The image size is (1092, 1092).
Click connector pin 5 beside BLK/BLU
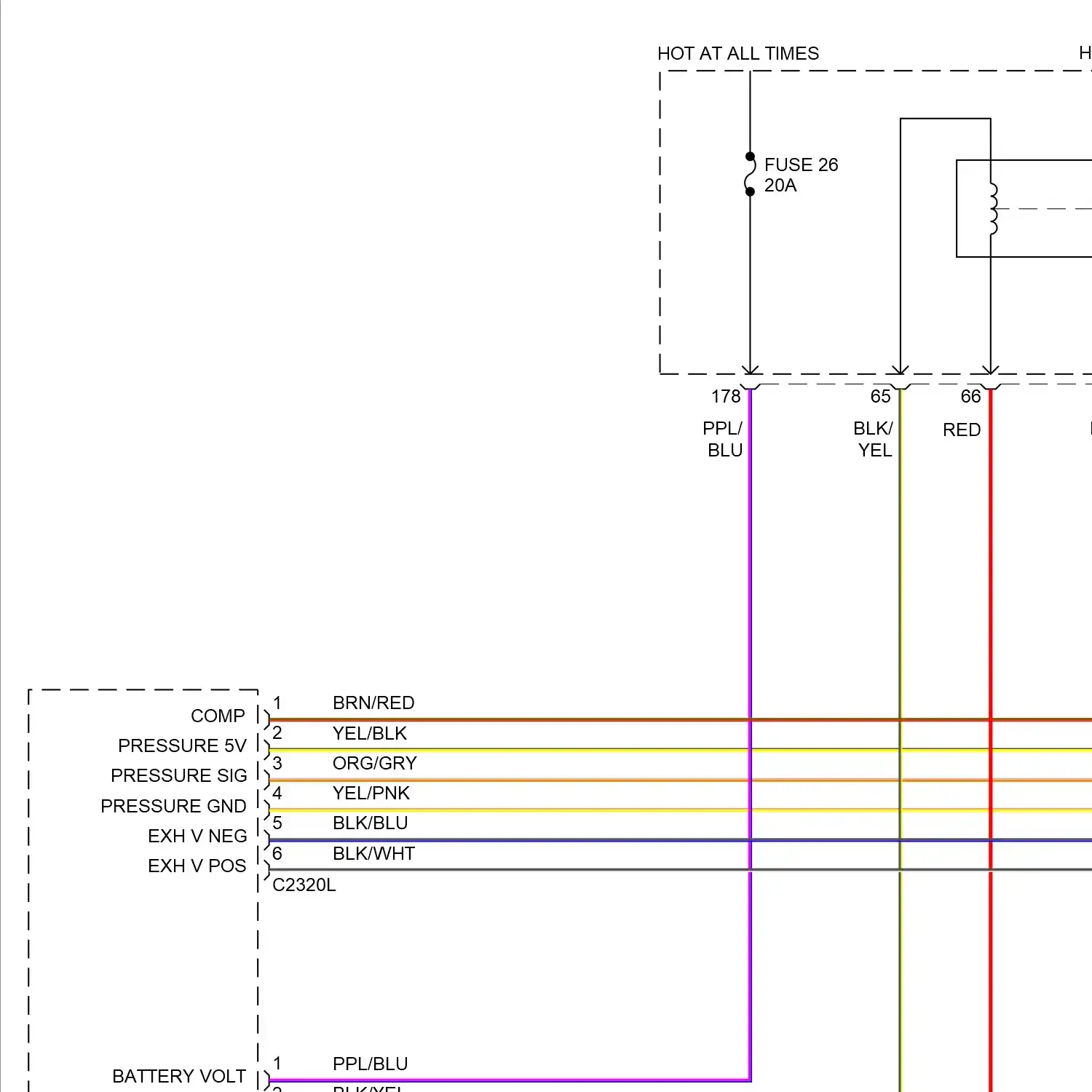(x=277, y=823)
